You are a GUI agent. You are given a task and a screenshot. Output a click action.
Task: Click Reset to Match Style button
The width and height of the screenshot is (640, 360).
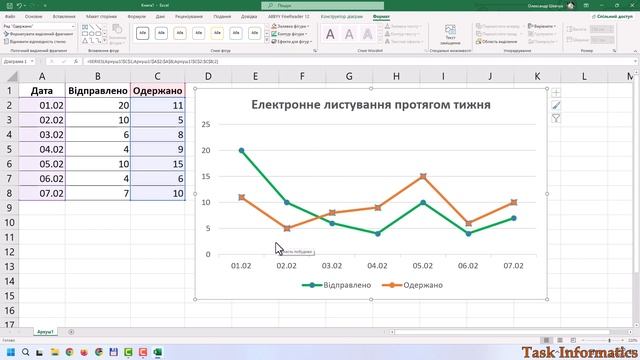35,42
